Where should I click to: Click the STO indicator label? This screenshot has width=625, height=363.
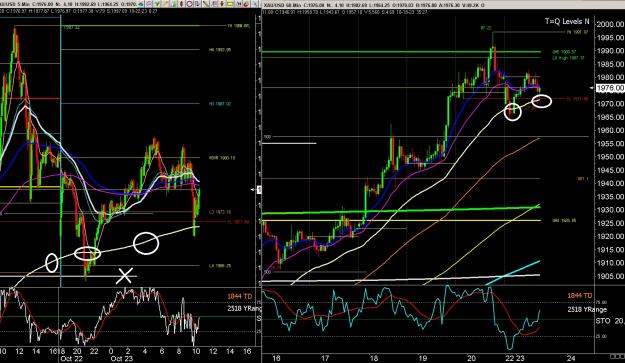tap(603, 321)
